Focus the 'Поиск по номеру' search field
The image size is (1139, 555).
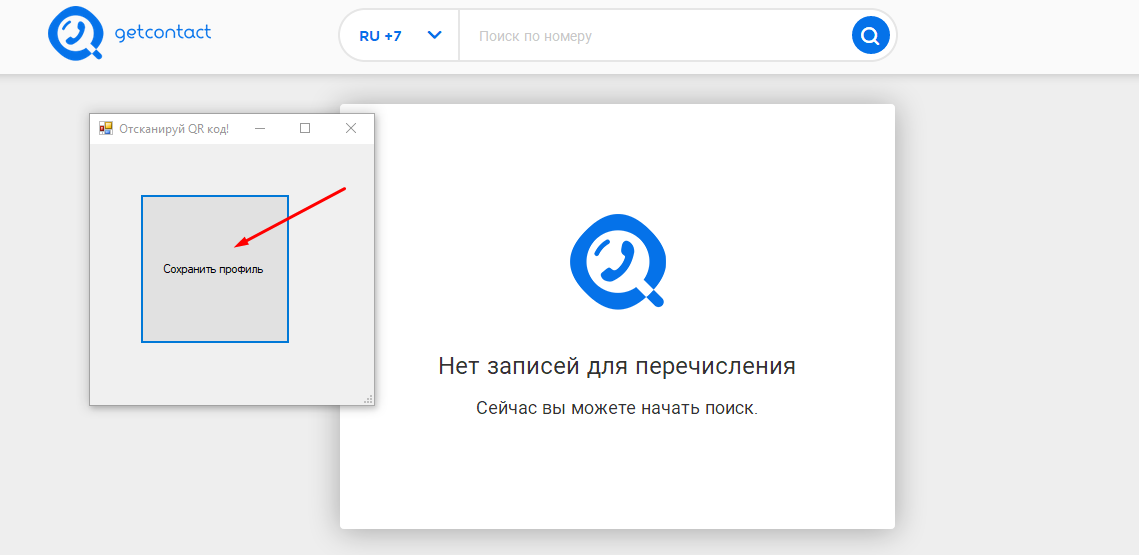(x=654, y=36)
